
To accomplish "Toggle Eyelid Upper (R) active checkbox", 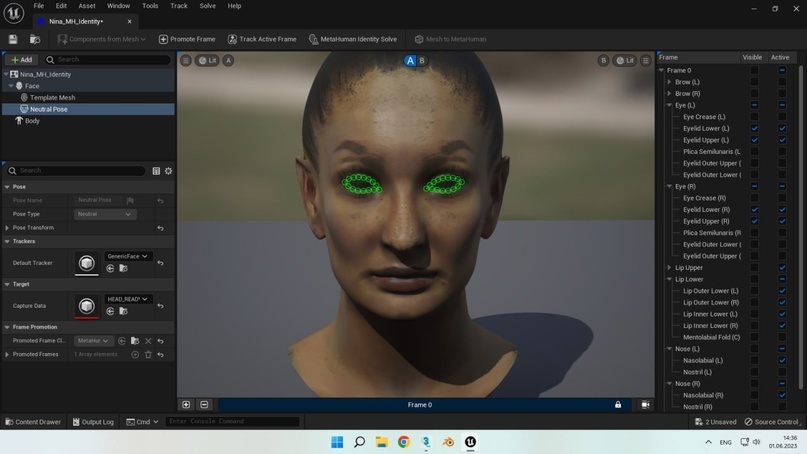I will pos(782,221).
